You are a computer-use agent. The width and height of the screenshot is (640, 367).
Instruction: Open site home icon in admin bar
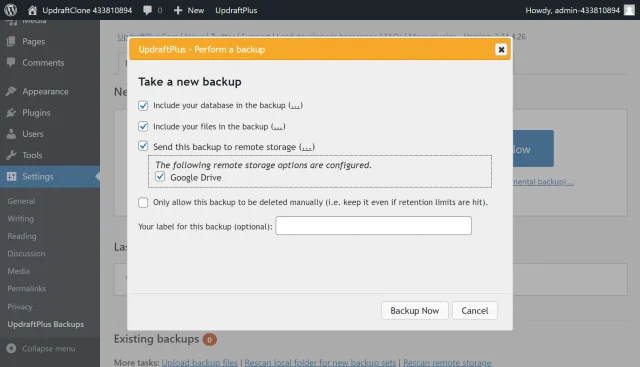(x=32, y=10)
